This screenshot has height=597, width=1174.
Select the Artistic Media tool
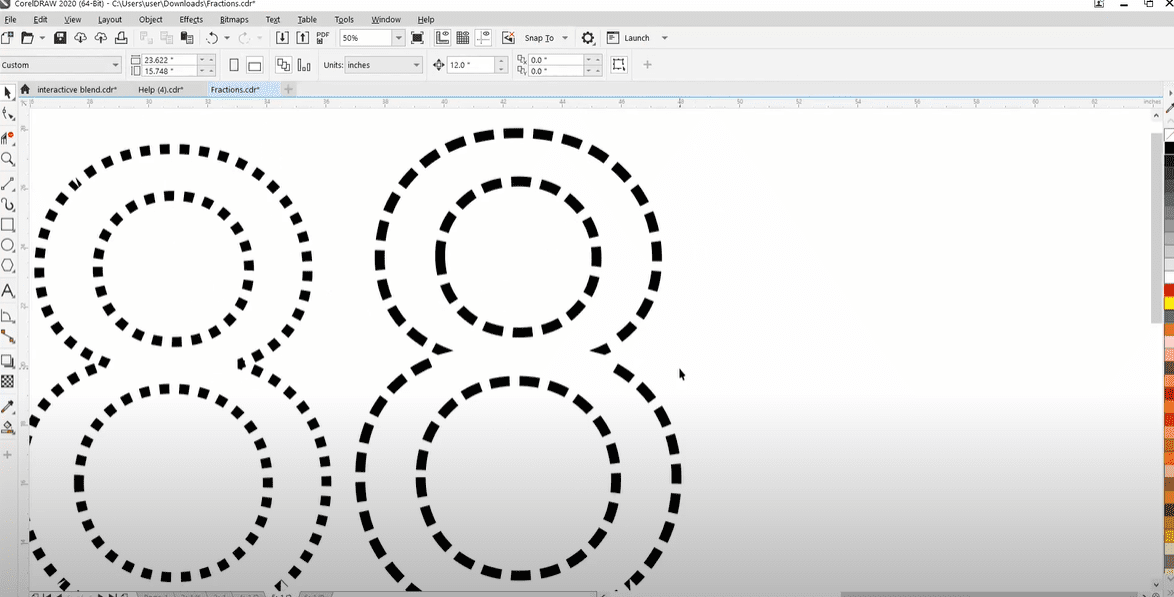coord(7,204)
